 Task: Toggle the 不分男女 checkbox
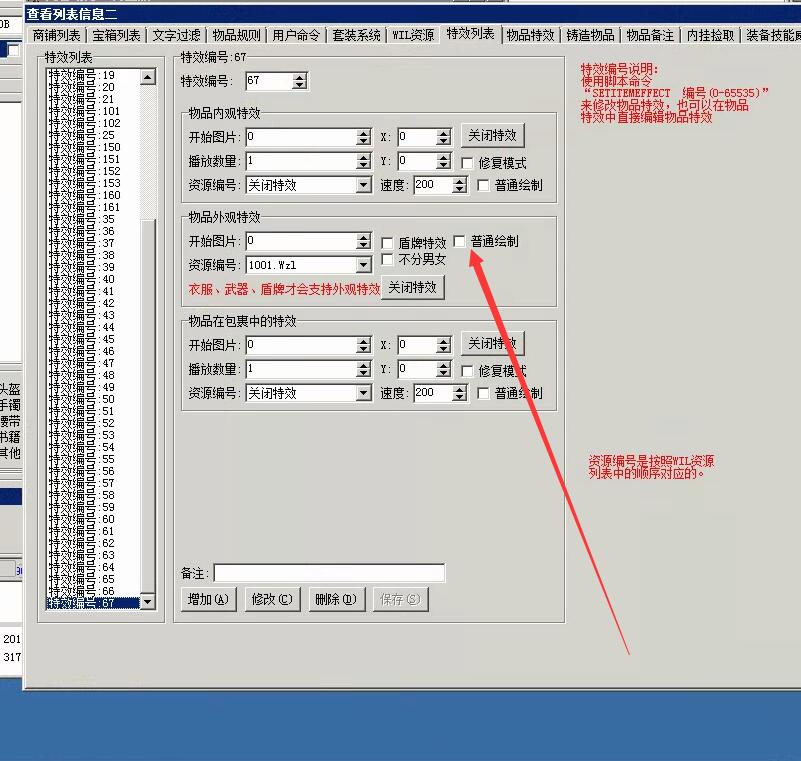pos(388,260)
